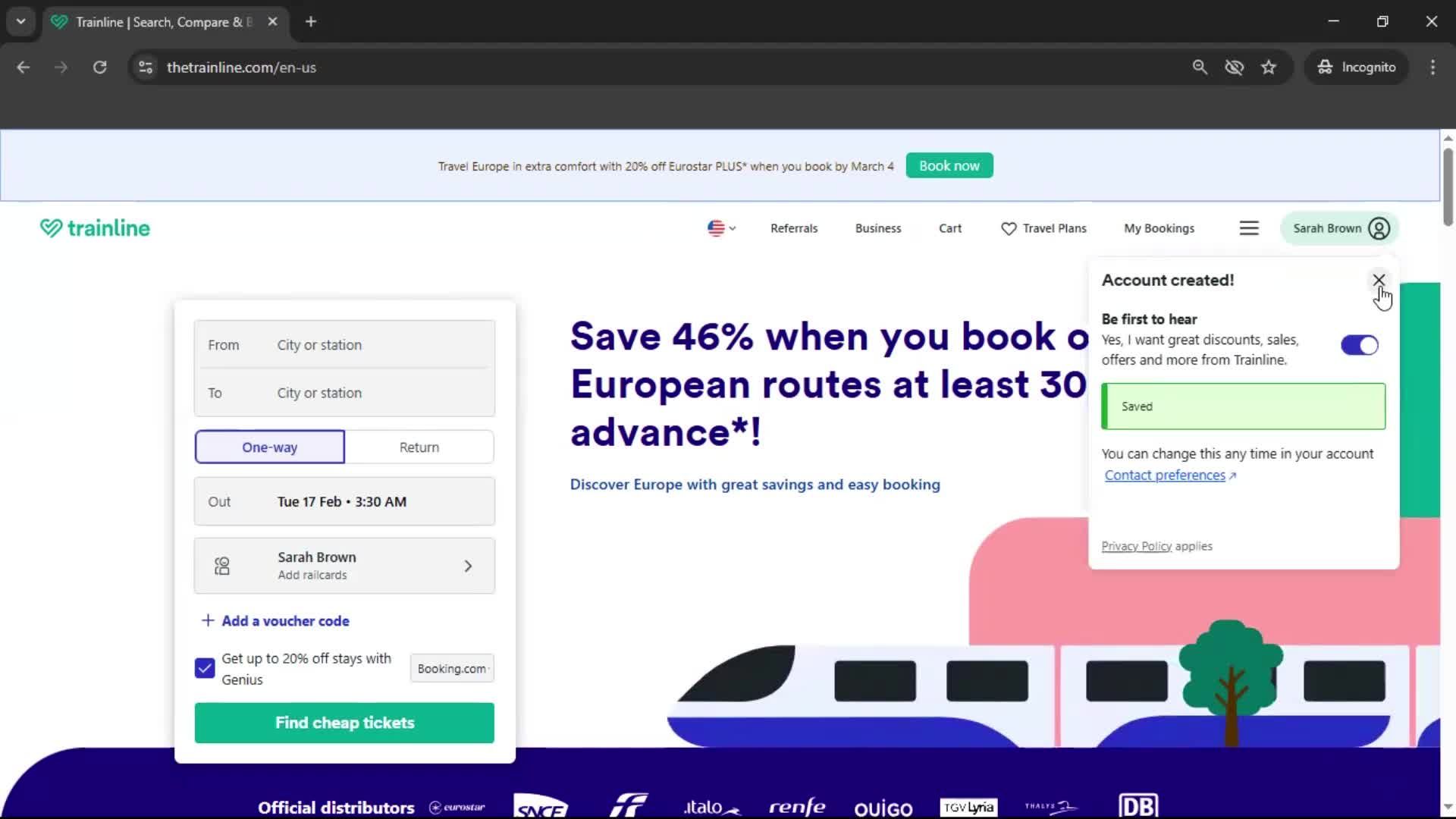The height and width of the screenshot is (819, 1456).
Task: Expand Sarah Brown railcard details chevron
Action: pyautogui.click(x=469, y=565)
